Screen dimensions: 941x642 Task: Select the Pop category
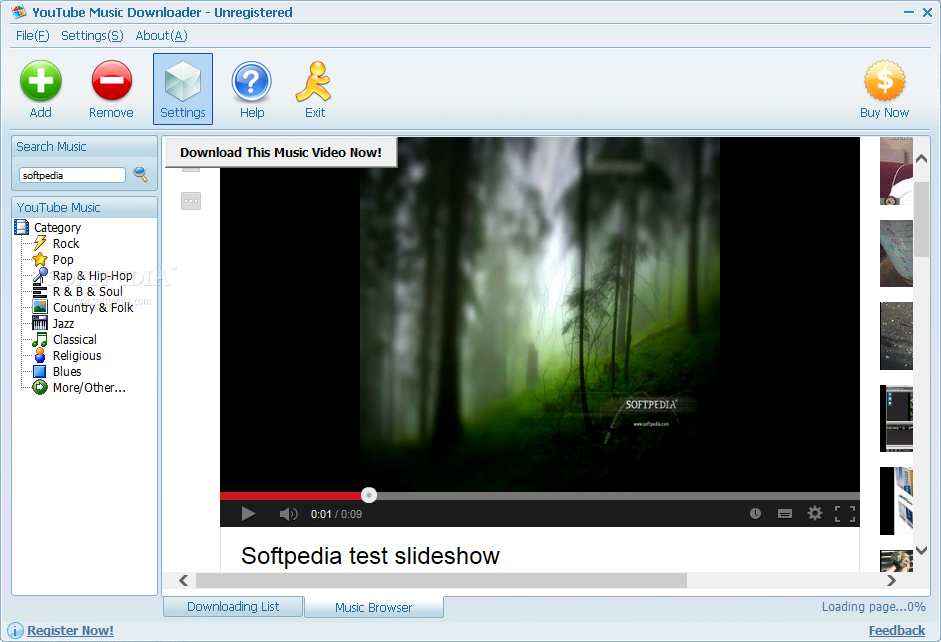[63, 260]
